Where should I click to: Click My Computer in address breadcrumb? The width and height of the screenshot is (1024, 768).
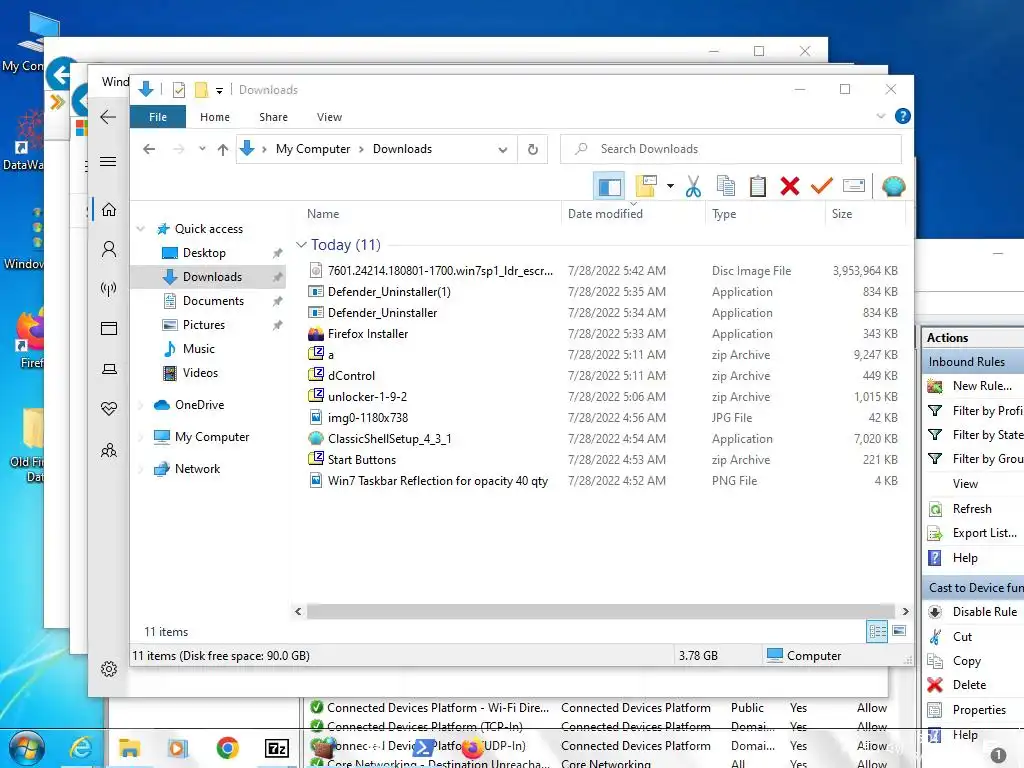313,149
